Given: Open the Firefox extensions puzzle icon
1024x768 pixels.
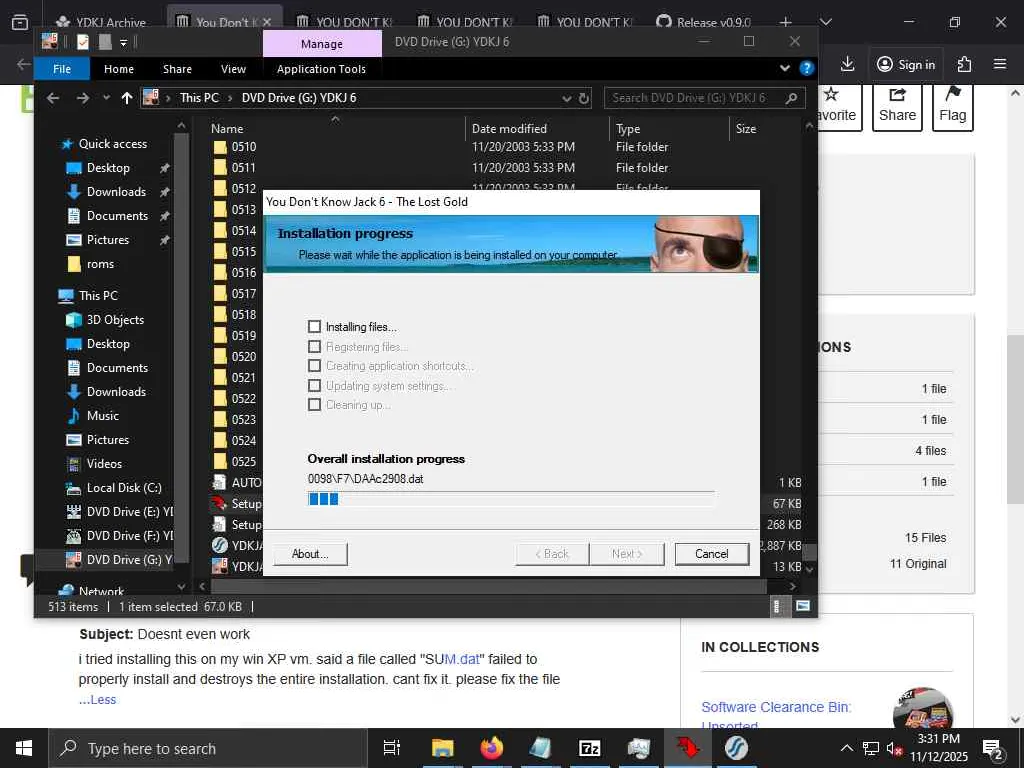Looking at the screenshot, I should point(964,64).
